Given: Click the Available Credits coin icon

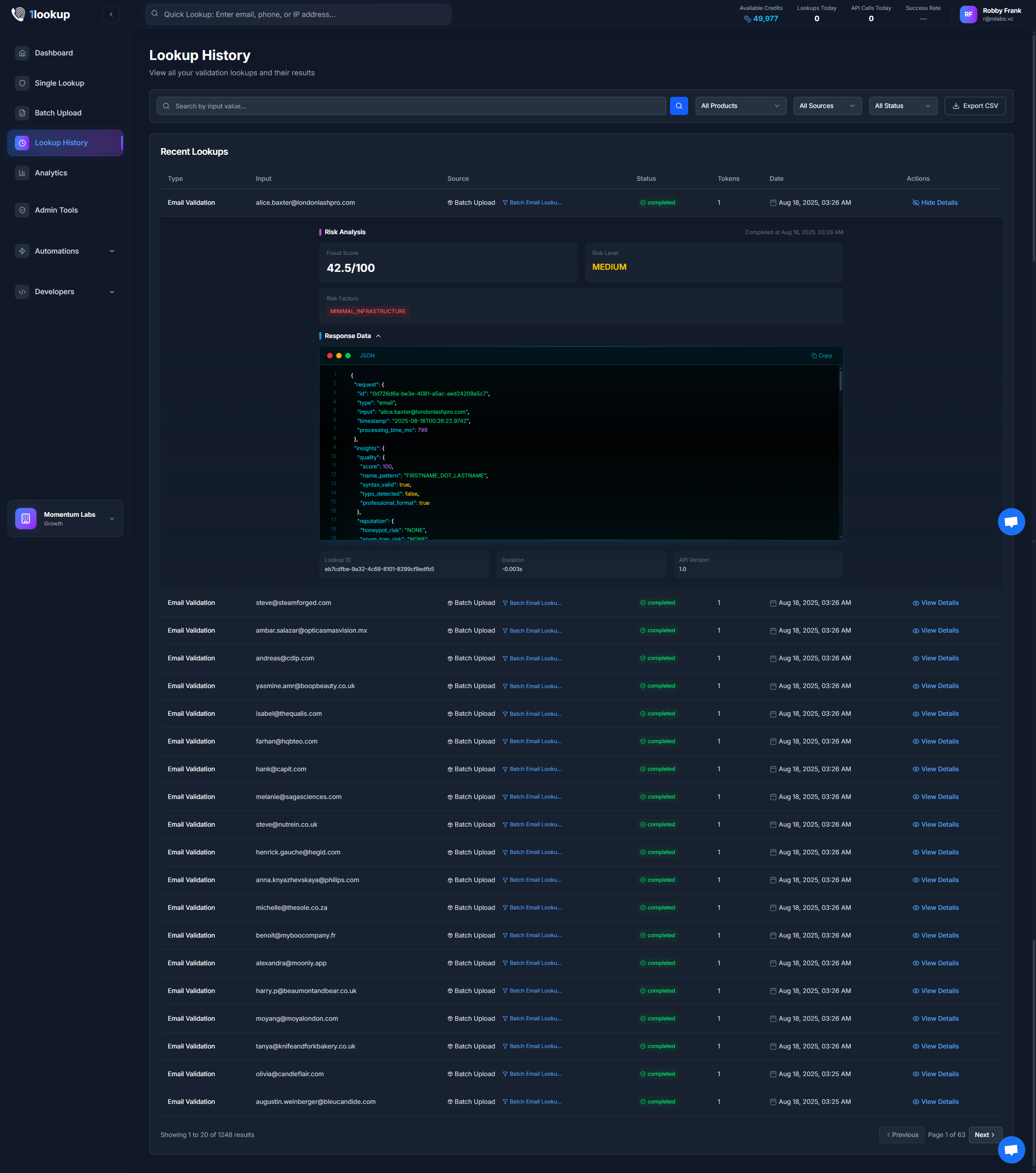Looking at the screenshot, I should pyautogui.click(x=747, y=19).
